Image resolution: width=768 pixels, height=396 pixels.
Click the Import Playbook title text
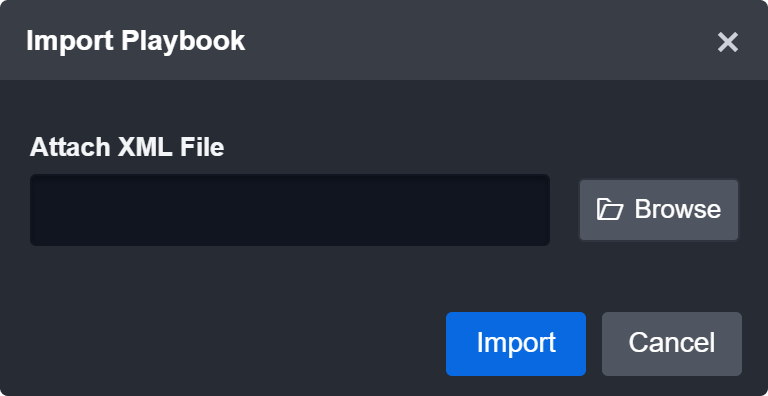[x=136, y=40]
